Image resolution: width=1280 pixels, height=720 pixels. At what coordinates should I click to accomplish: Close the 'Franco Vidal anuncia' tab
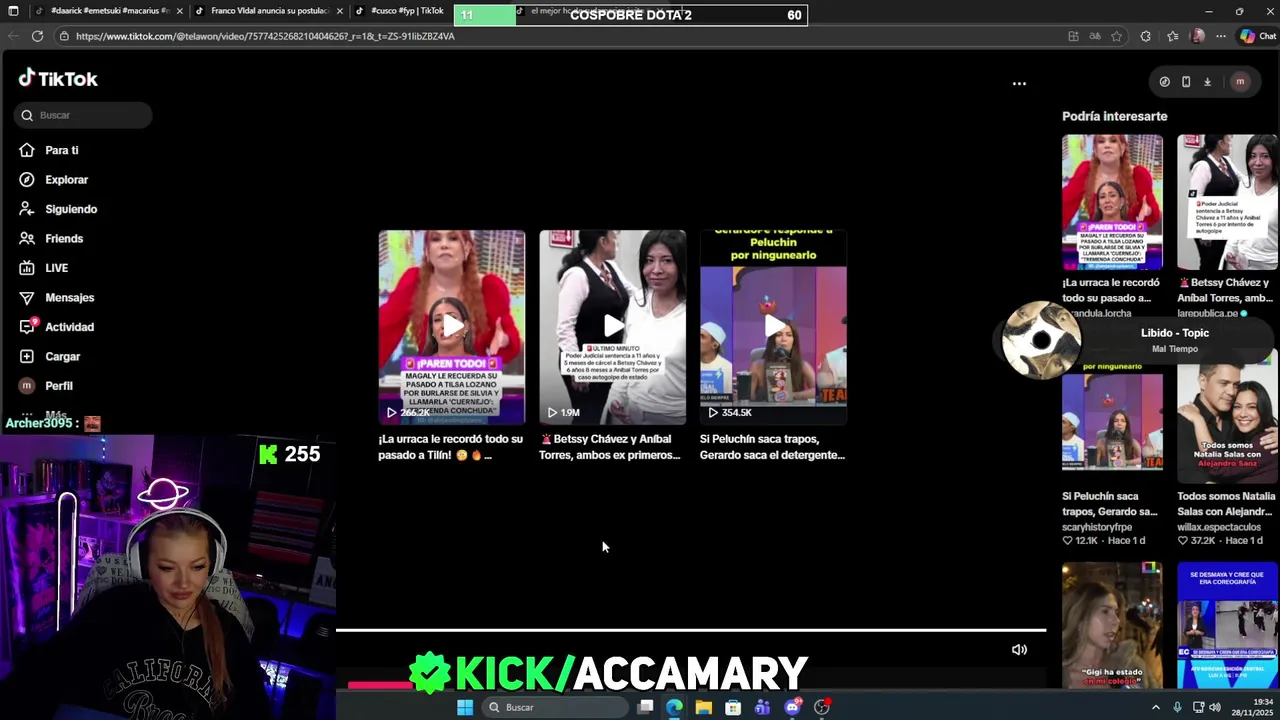coord(340,11)
